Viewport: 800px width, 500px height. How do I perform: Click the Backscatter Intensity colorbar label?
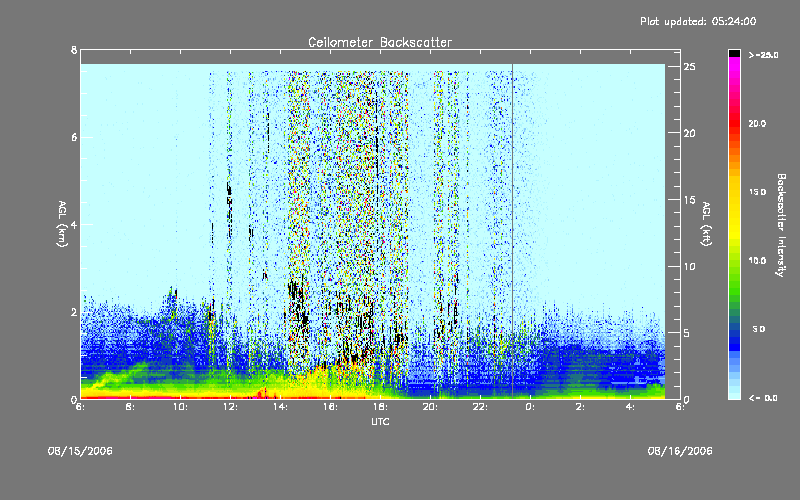pyautogui.click(x=780, y=225)
